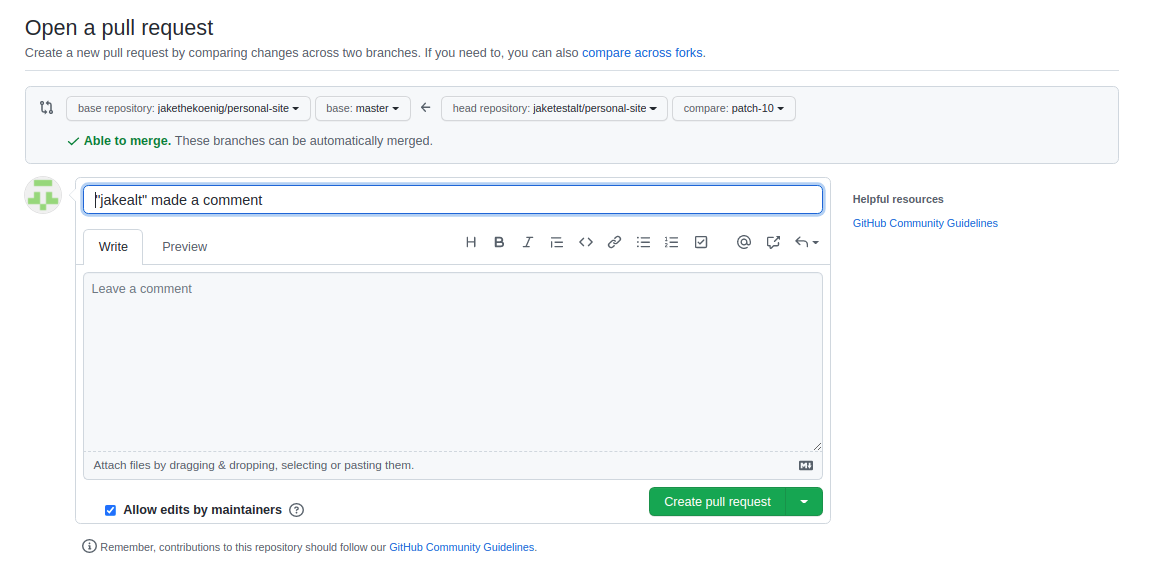
Task: Click the user avatar beside the title
Action: (x=43, y=196)
